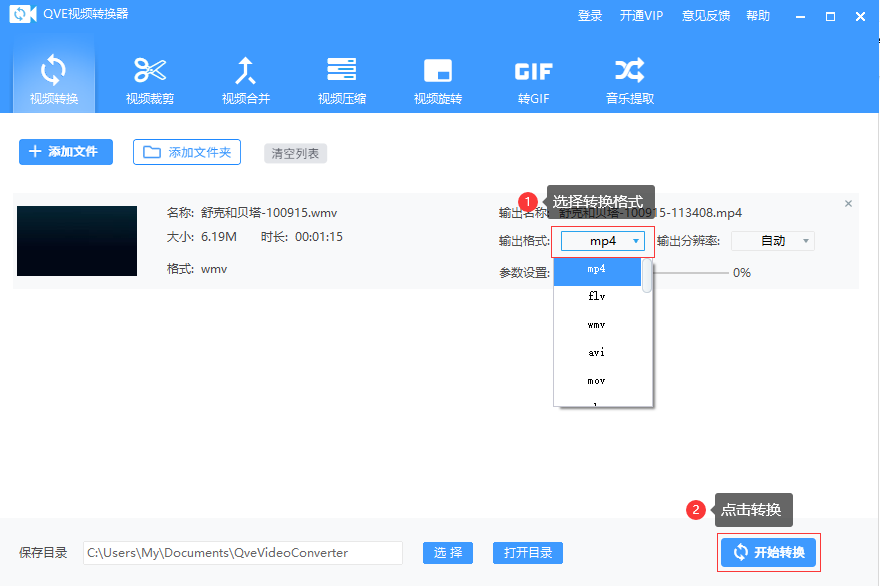
Task: Click 选择 to choose the save directory
Action: [x=448, y=553]
